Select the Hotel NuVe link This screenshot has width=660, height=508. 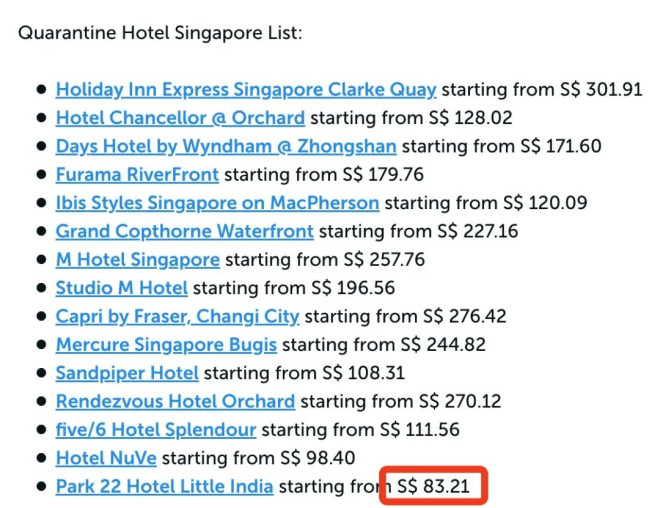106,458
